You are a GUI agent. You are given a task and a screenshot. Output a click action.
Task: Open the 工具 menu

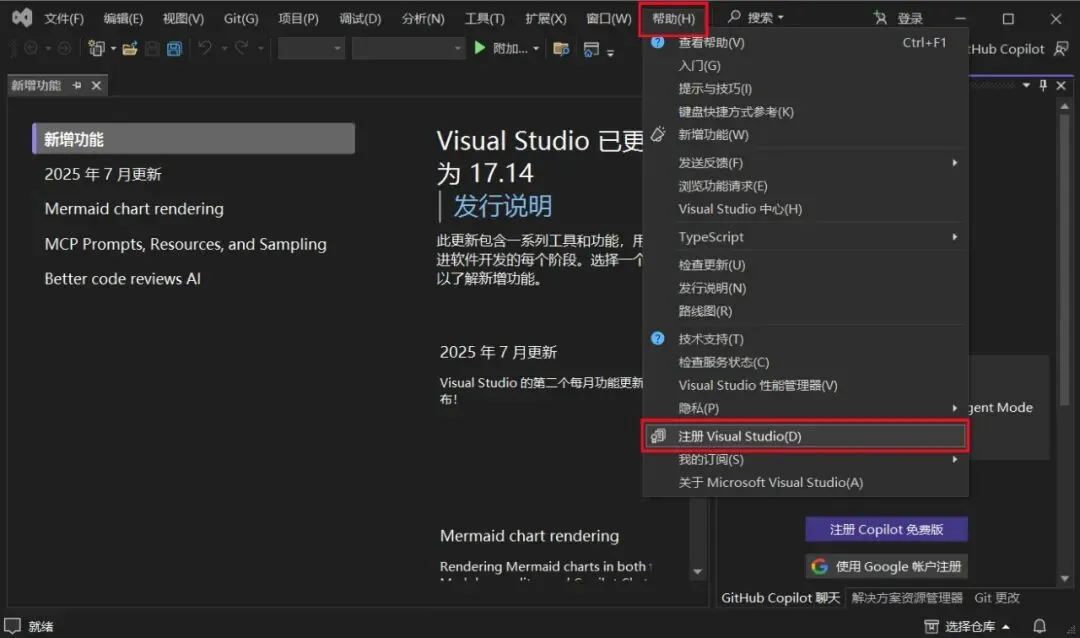(484, 19)
